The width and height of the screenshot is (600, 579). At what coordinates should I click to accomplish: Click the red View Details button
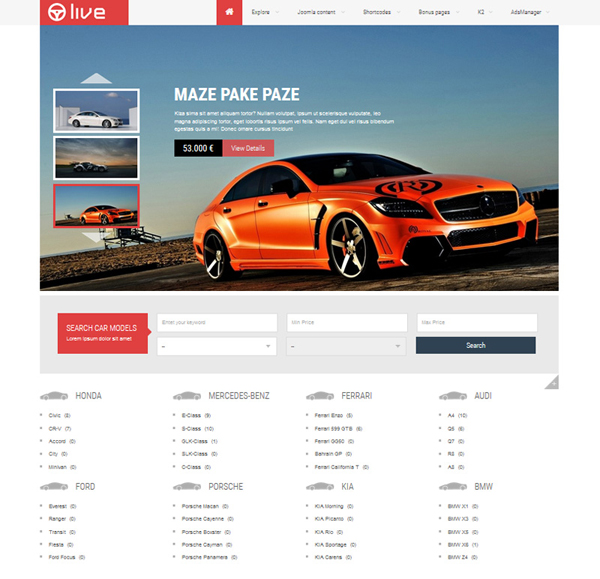pos(248,148)
